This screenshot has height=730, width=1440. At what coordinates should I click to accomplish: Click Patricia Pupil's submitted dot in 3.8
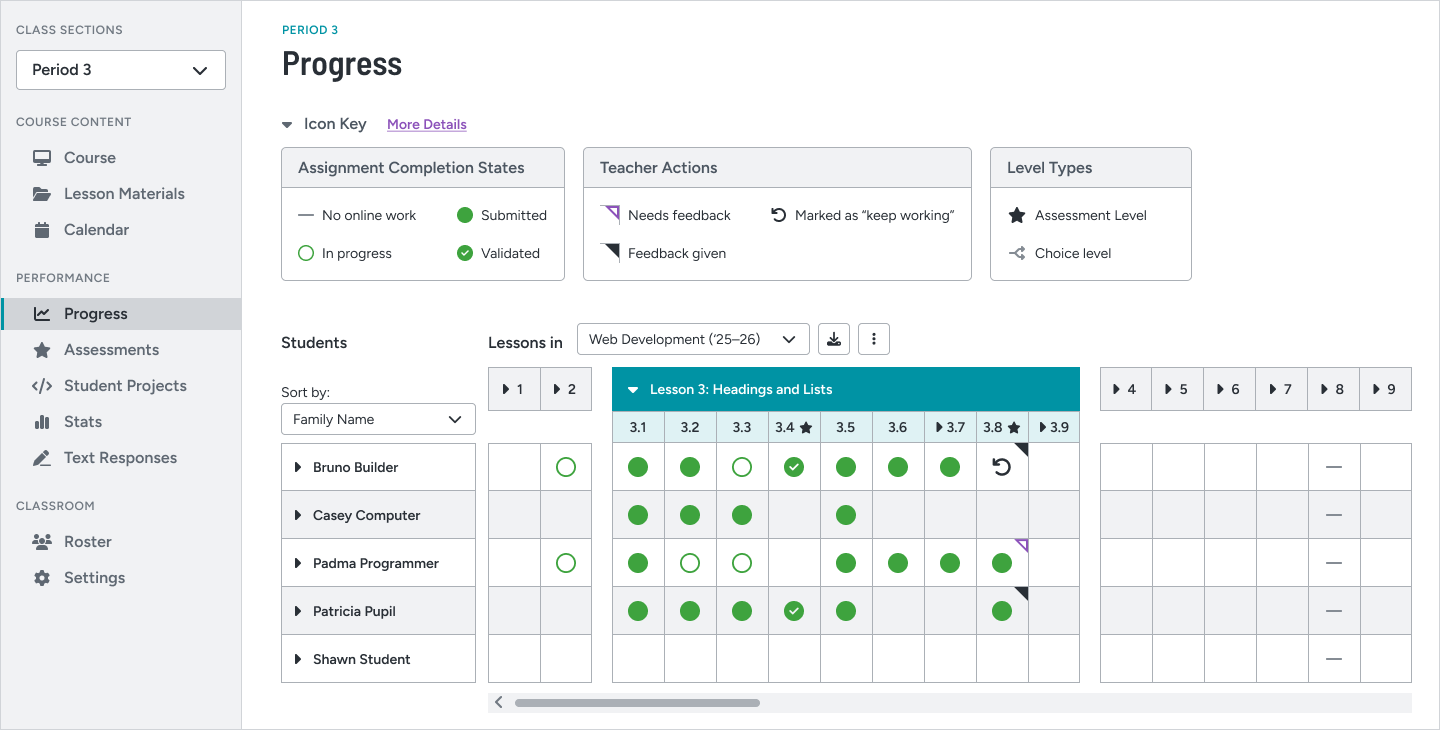pyautogui.click(x=1002, y=611)
